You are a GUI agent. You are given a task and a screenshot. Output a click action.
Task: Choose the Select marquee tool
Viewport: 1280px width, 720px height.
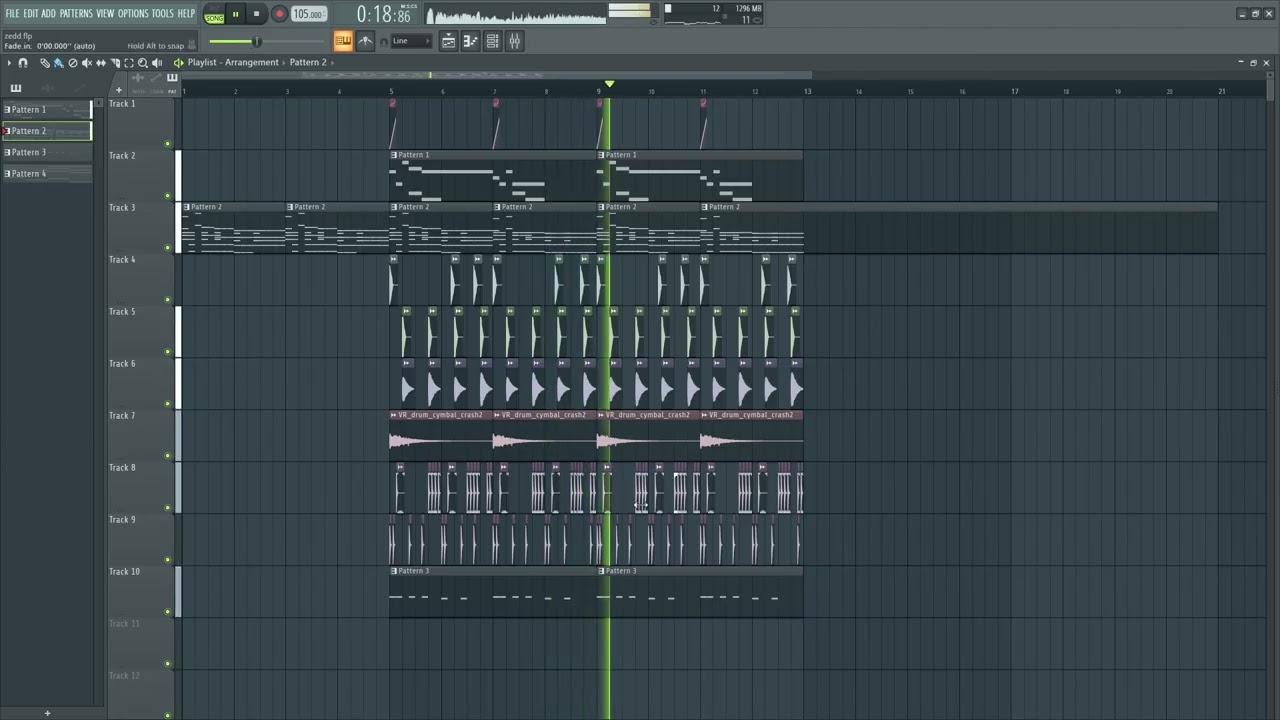click(129, 63)
